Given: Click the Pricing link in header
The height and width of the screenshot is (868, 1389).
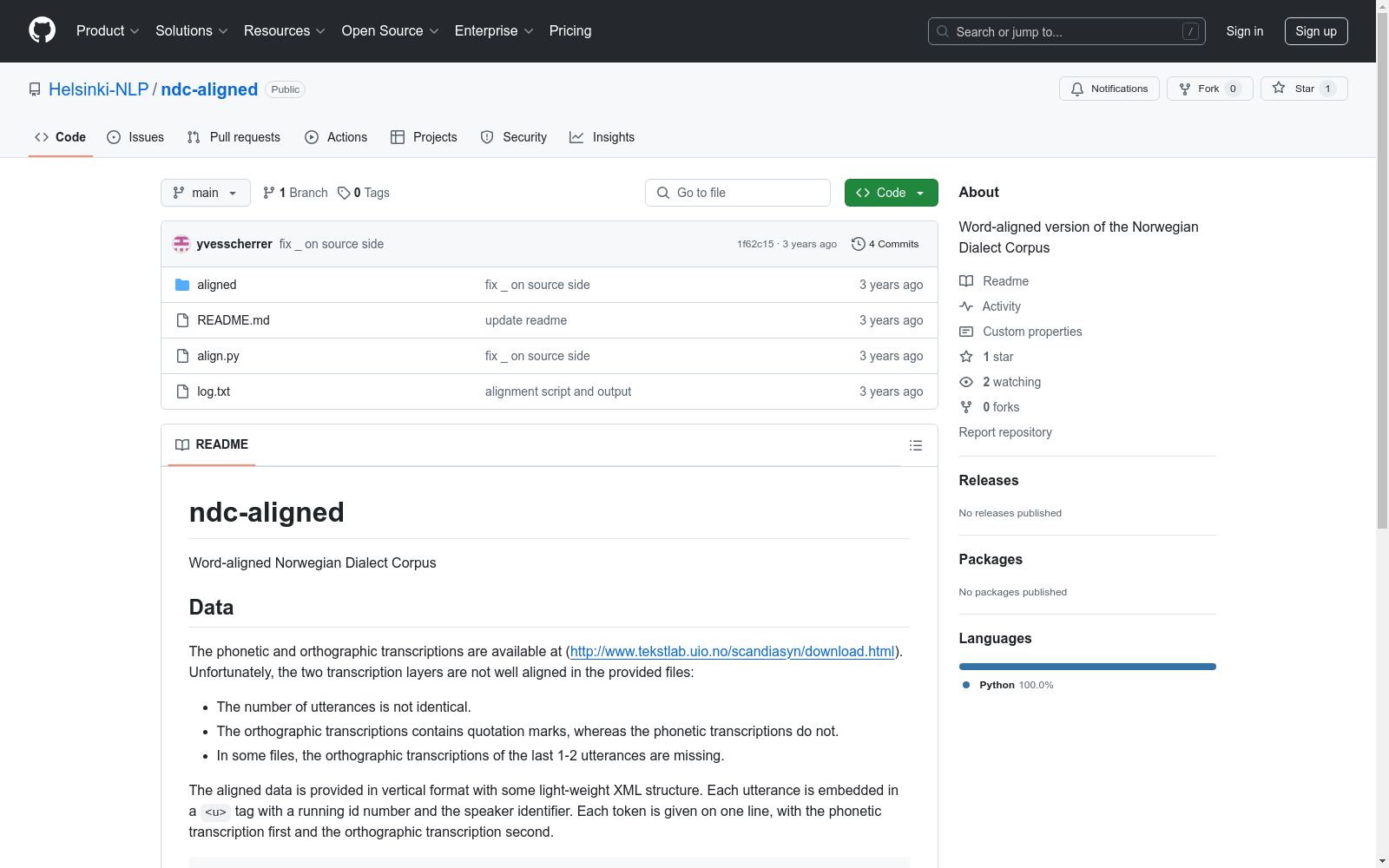Looking at the screenshot, I should (x=570, y=31).
